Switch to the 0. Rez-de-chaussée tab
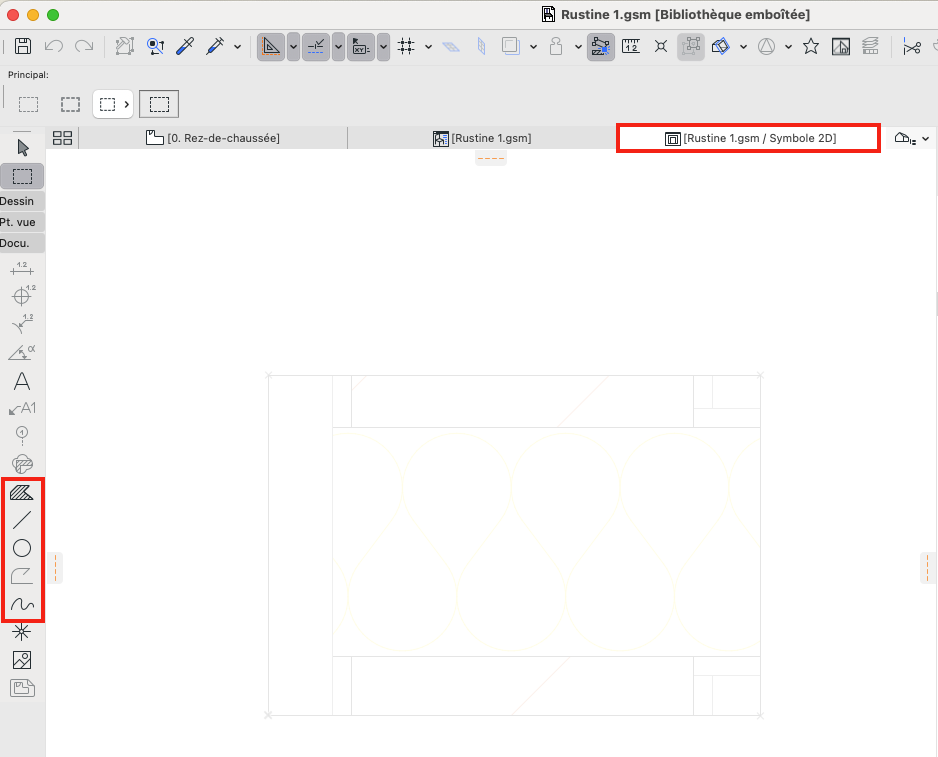938x757 pixels. tap(213, 138)
